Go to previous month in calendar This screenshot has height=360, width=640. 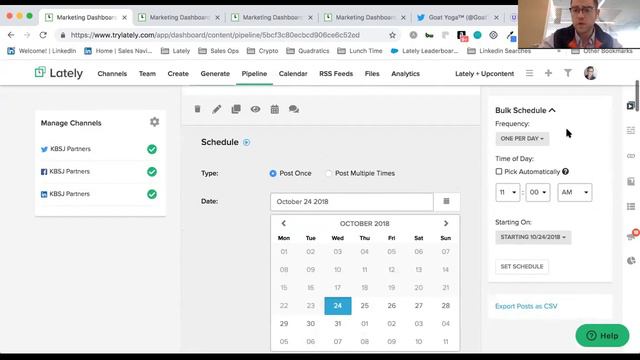(284, 223)
